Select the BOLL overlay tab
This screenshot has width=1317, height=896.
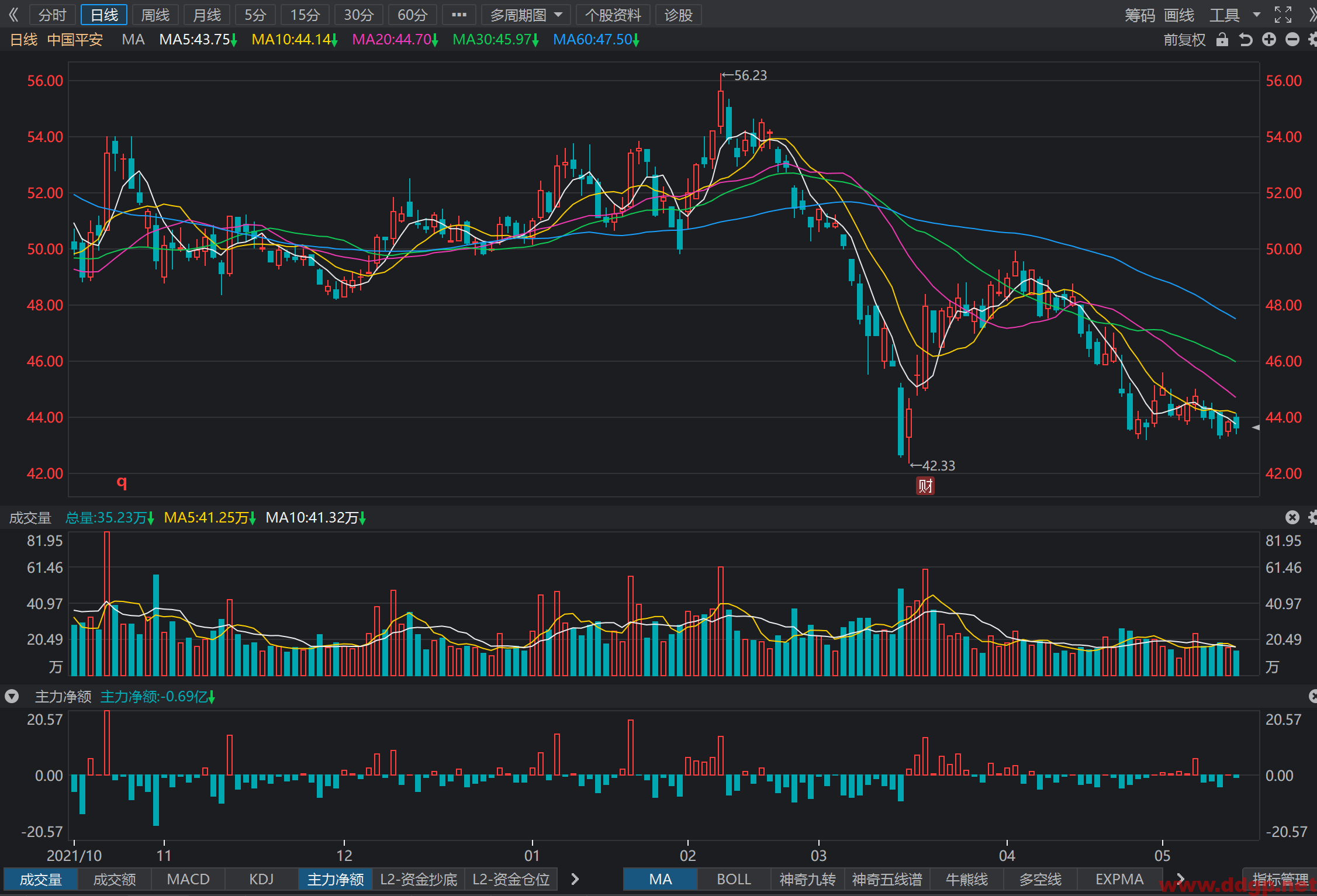click(734, 879)
